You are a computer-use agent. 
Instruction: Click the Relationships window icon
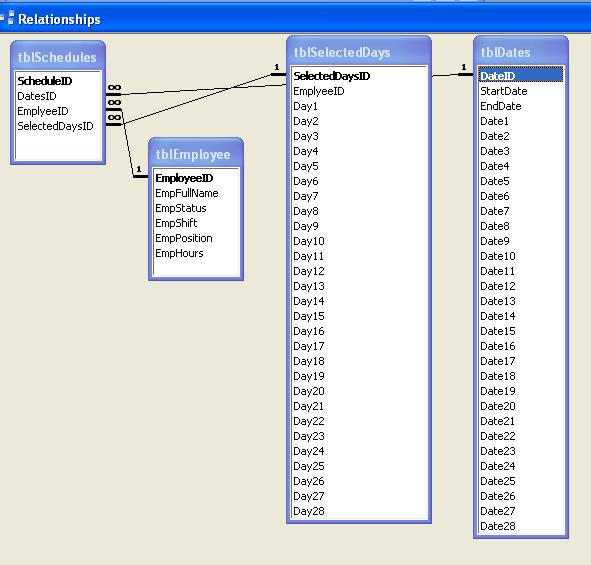tap(8, 18)
